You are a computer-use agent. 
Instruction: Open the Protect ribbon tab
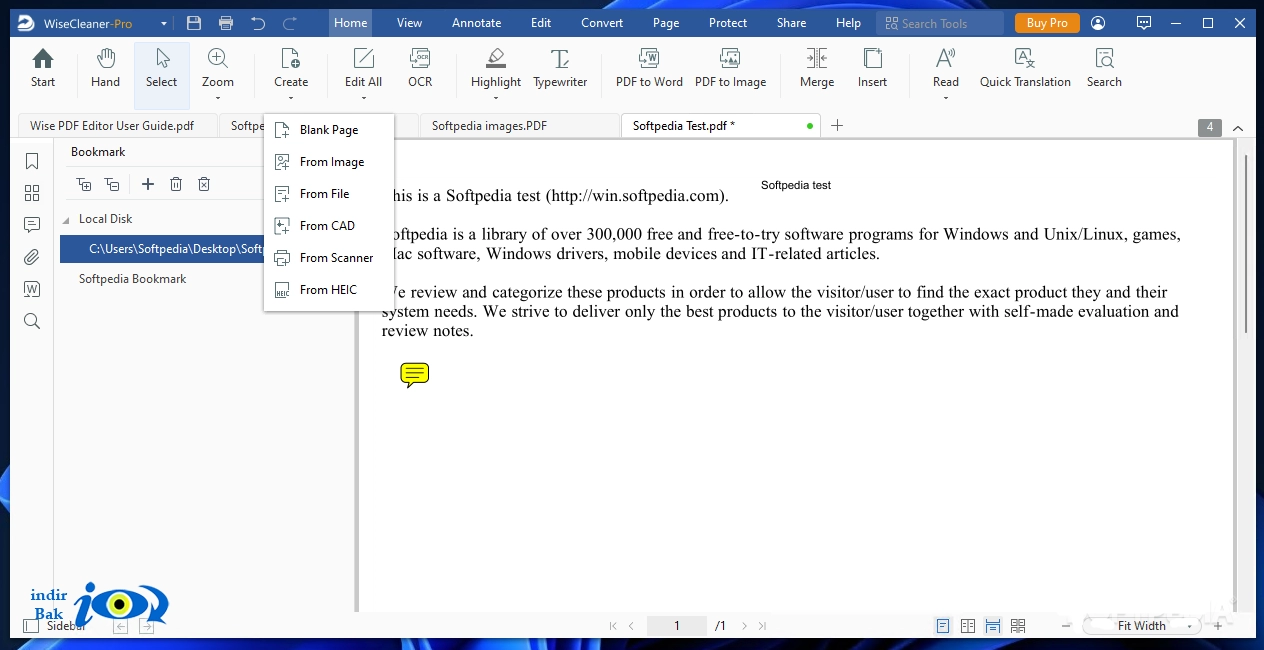coord(728,23)
